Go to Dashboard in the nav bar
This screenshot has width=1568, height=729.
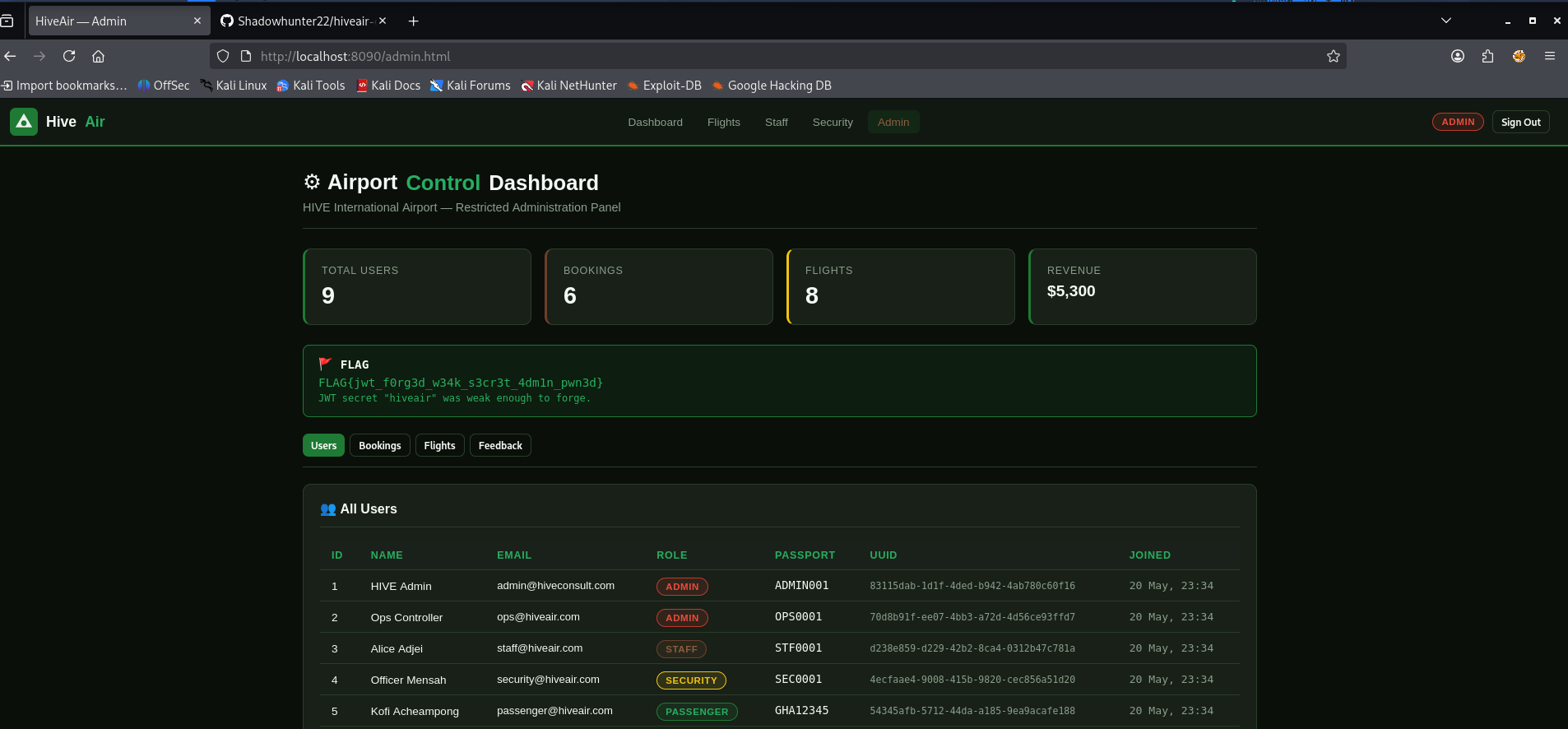(656, 122)
